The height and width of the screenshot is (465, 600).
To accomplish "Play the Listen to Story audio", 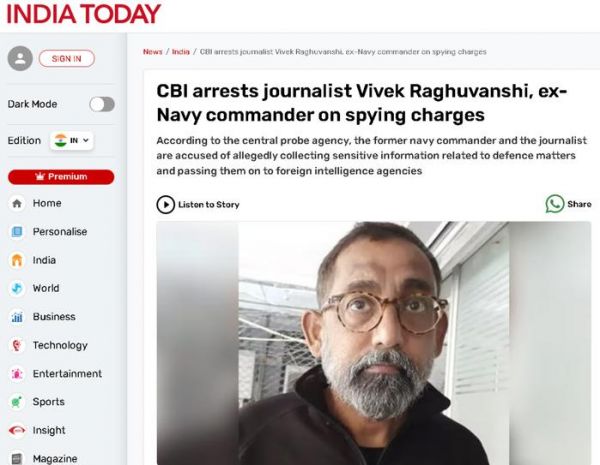I will coord(165,205).
